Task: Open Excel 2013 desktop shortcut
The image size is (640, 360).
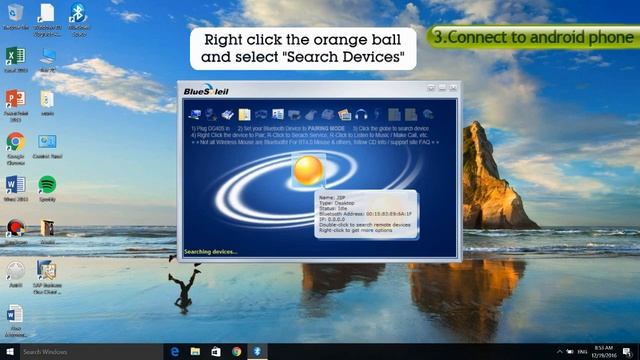Action: (16, 60)
